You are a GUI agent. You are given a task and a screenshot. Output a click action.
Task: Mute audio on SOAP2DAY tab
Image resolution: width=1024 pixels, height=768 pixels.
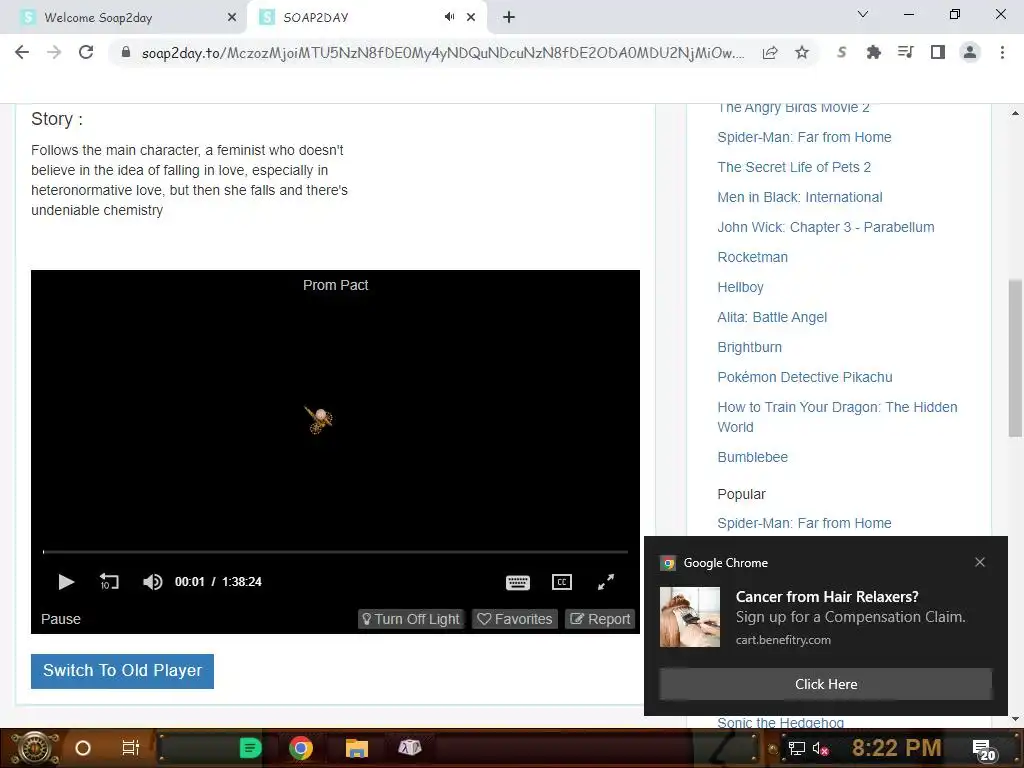(449, 17)
